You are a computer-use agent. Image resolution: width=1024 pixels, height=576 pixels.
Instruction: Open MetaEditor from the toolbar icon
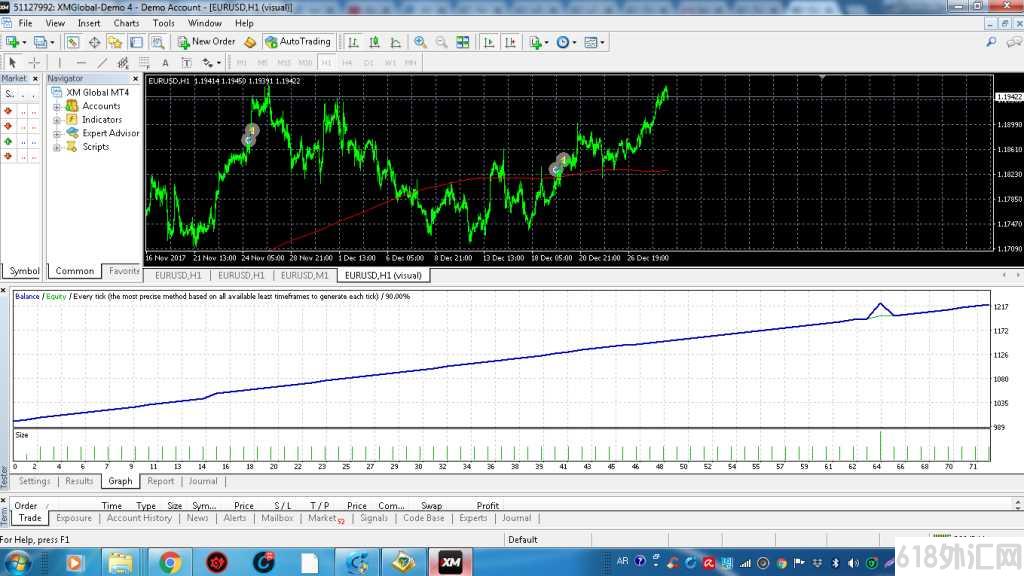click(x=249, y=42)
